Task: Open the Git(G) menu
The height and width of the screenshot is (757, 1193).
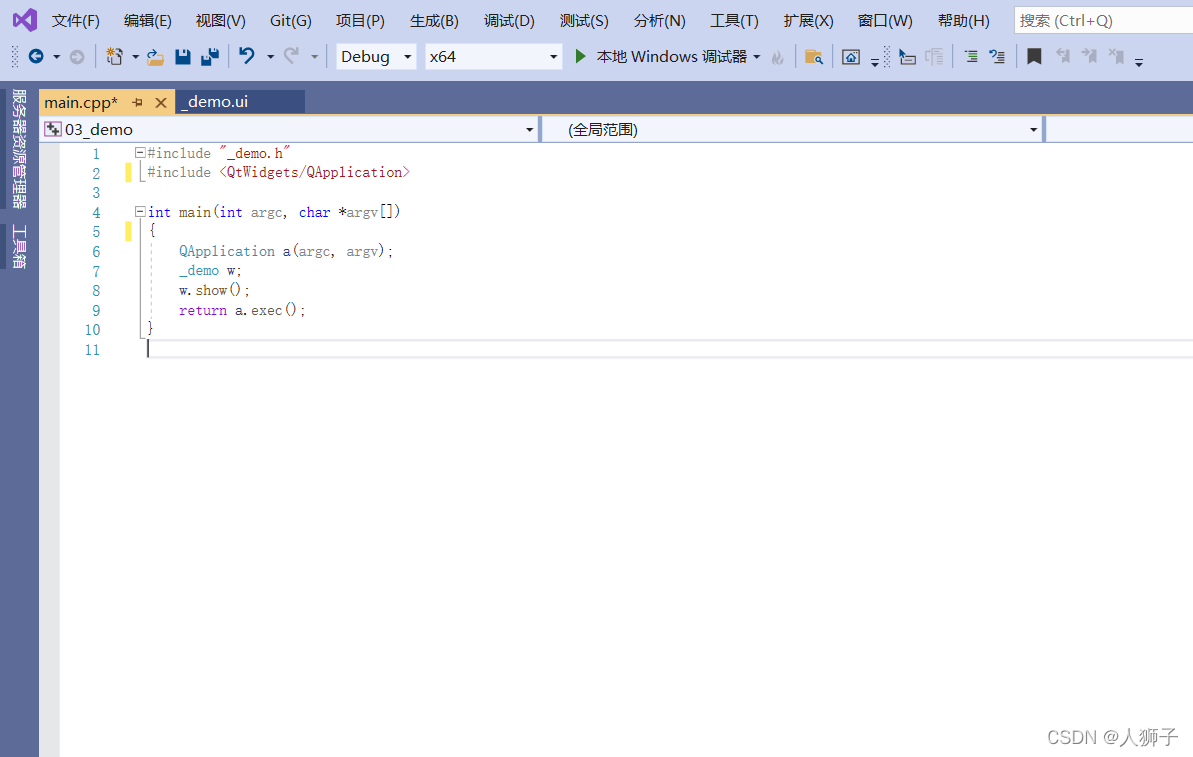Action: (x=291, y=21)
